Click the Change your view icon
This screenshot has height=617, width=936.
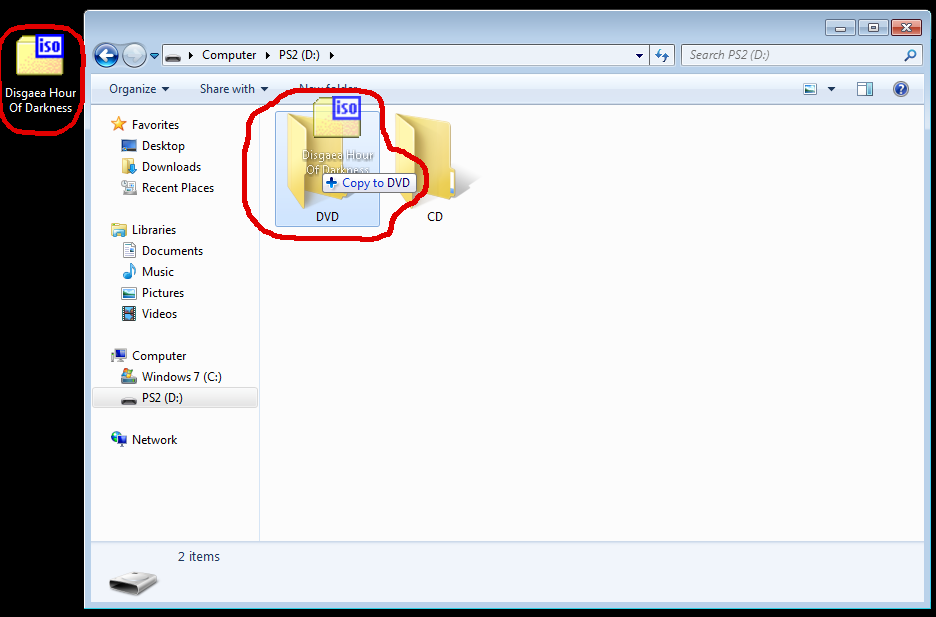tap(811, 89)
